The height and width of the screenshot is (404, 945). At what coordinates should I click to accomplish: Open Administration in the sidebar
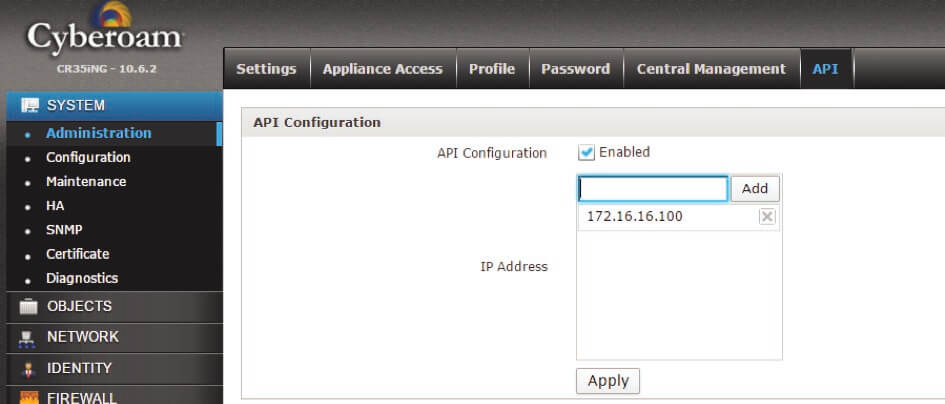pos(99,133)
